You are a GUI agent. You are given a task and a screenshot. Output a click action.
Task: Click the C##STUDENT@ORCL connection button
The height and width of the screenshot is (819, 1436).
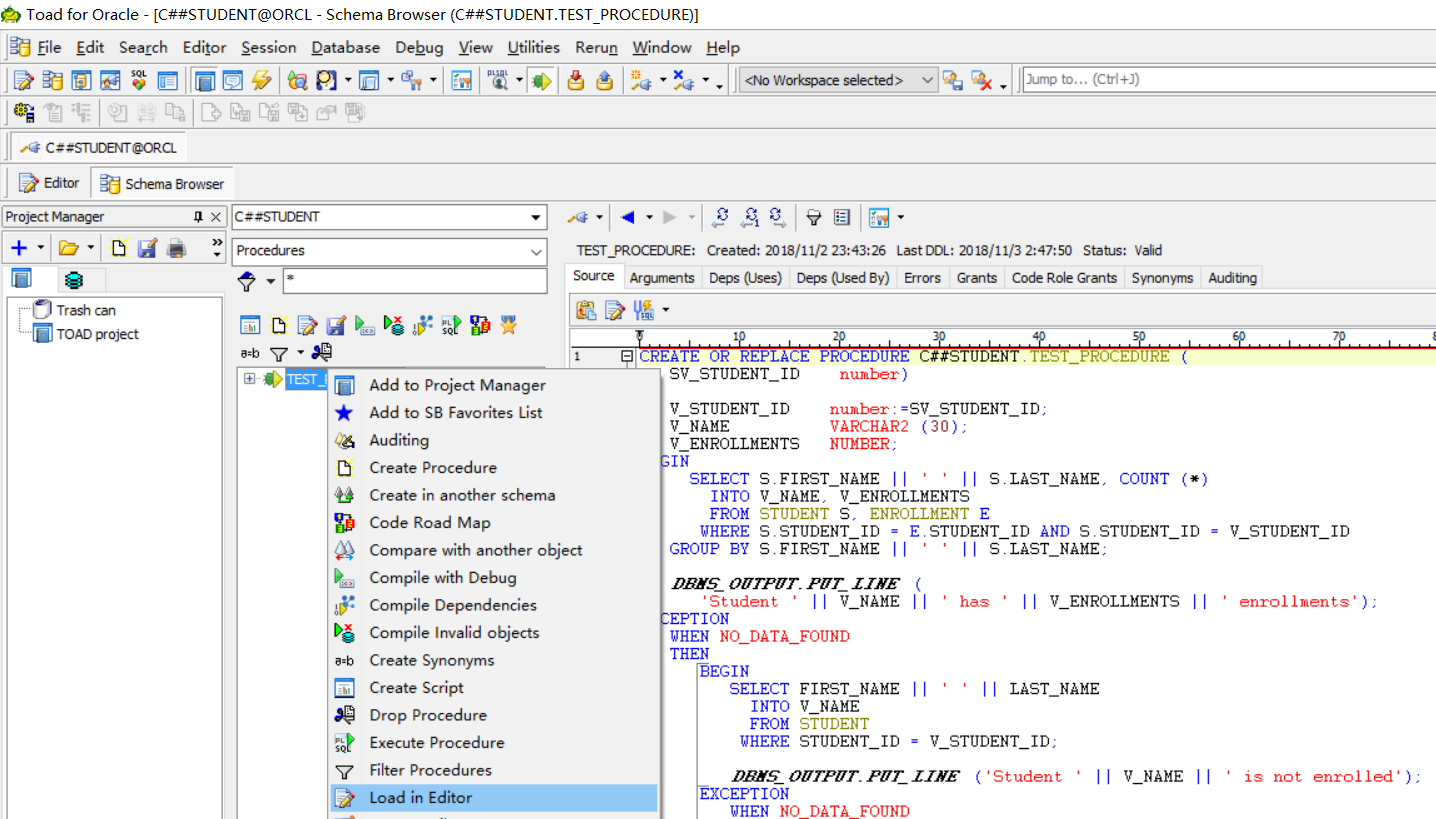(x=98, y=147)
